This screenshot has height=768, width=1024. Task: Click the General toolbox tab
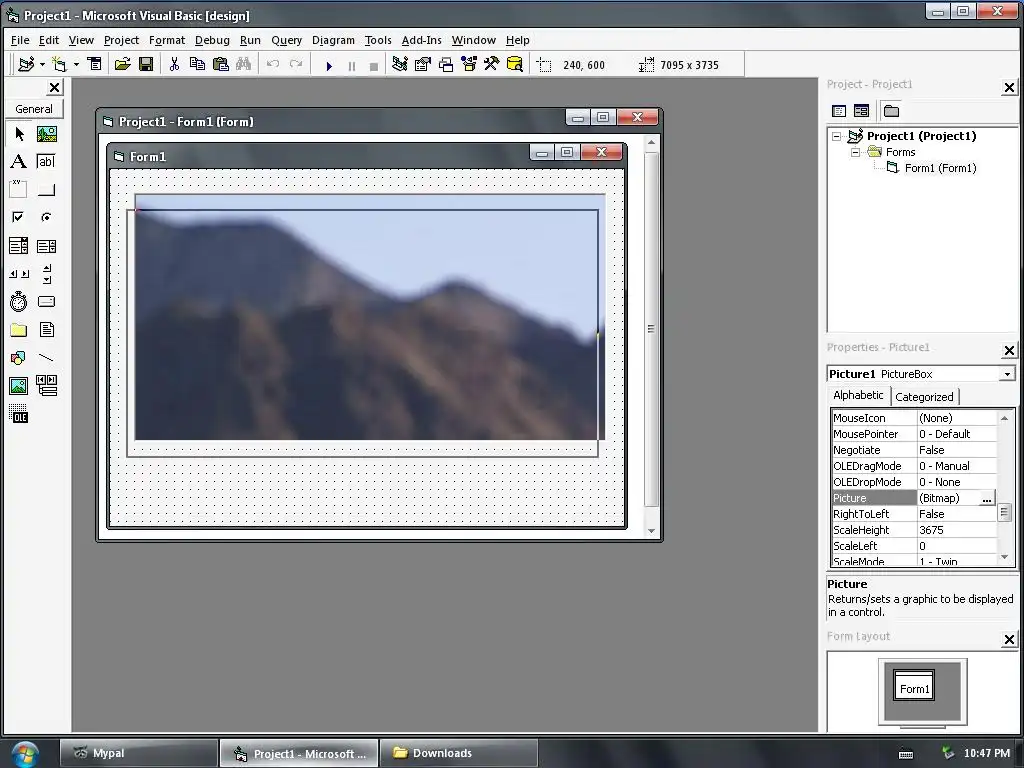(x=34, y=109)
